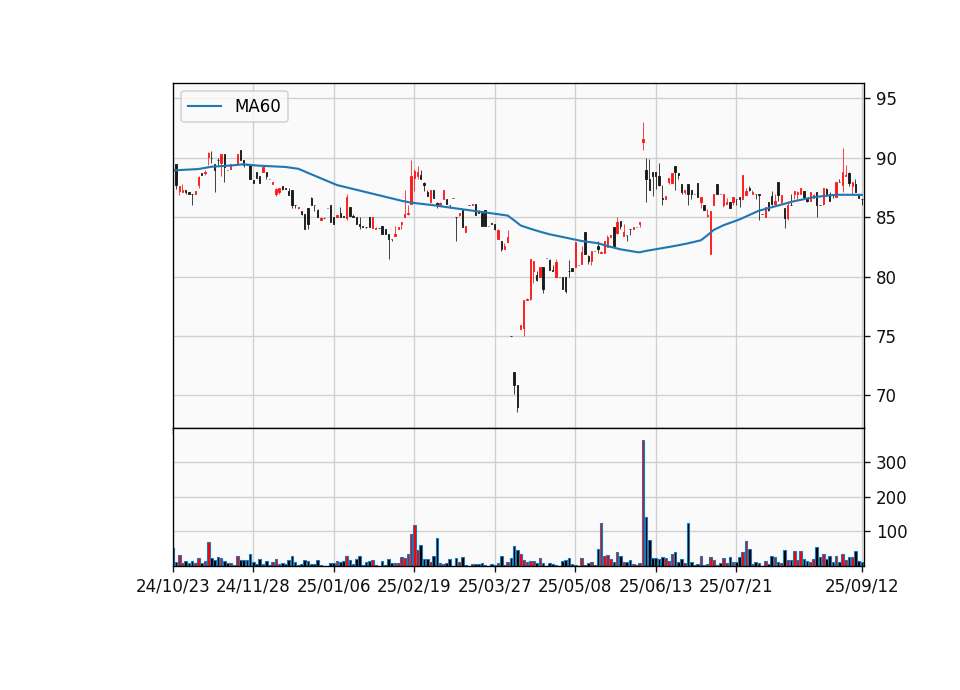Click the 95 price axis label
960x690 pixels.
pos(886,99)
